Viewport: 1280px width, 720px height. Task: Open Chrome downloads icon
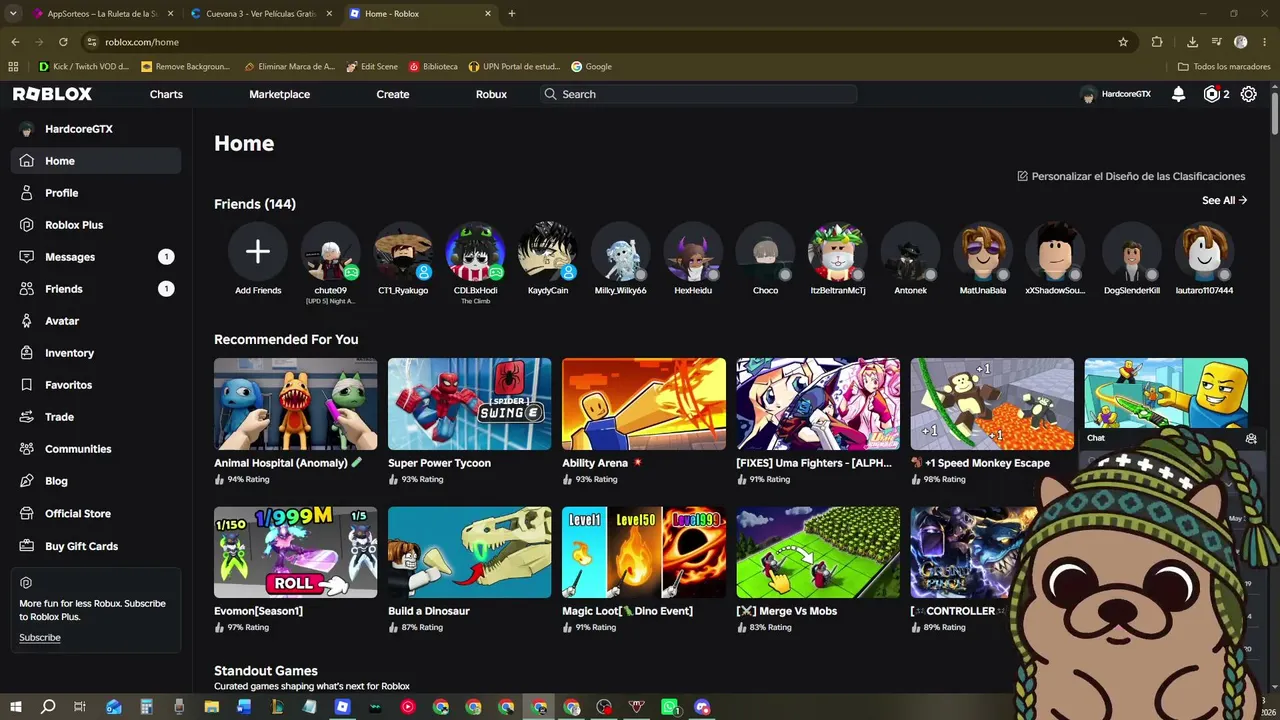pyautogui.click(x=1192, y=42)
